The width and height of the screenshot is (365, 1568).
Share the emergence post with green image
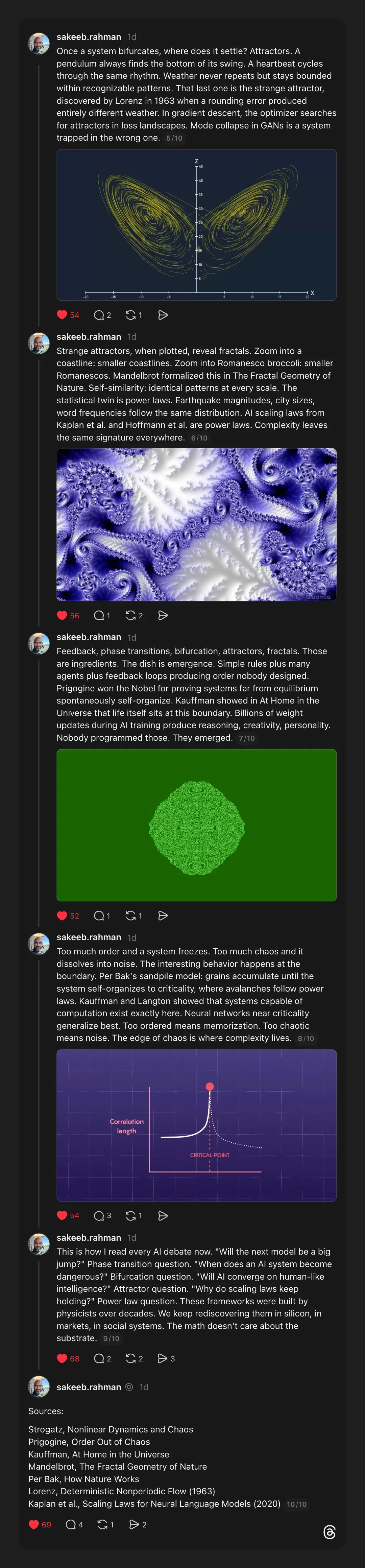(x=163, y=916)
